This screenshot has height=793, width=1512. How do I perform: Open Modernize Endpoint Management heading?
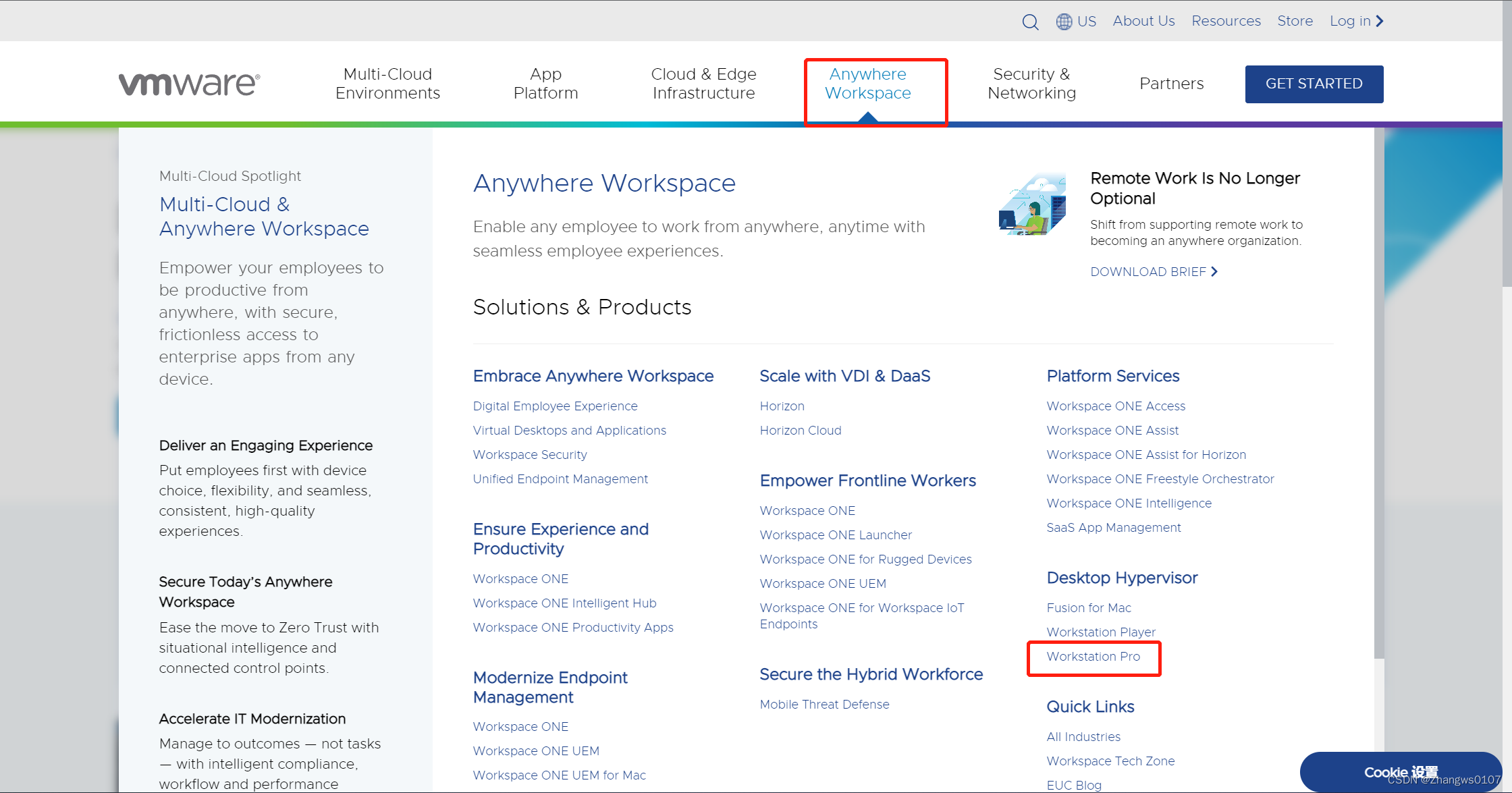click(x=550, y=687)
